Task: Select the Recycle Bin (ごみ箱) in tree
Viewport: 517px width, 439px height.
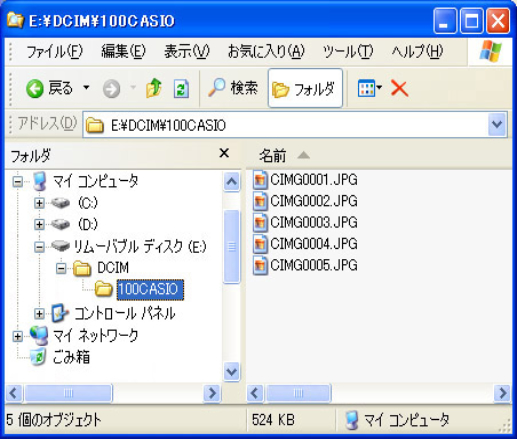Action: (61, 357)
